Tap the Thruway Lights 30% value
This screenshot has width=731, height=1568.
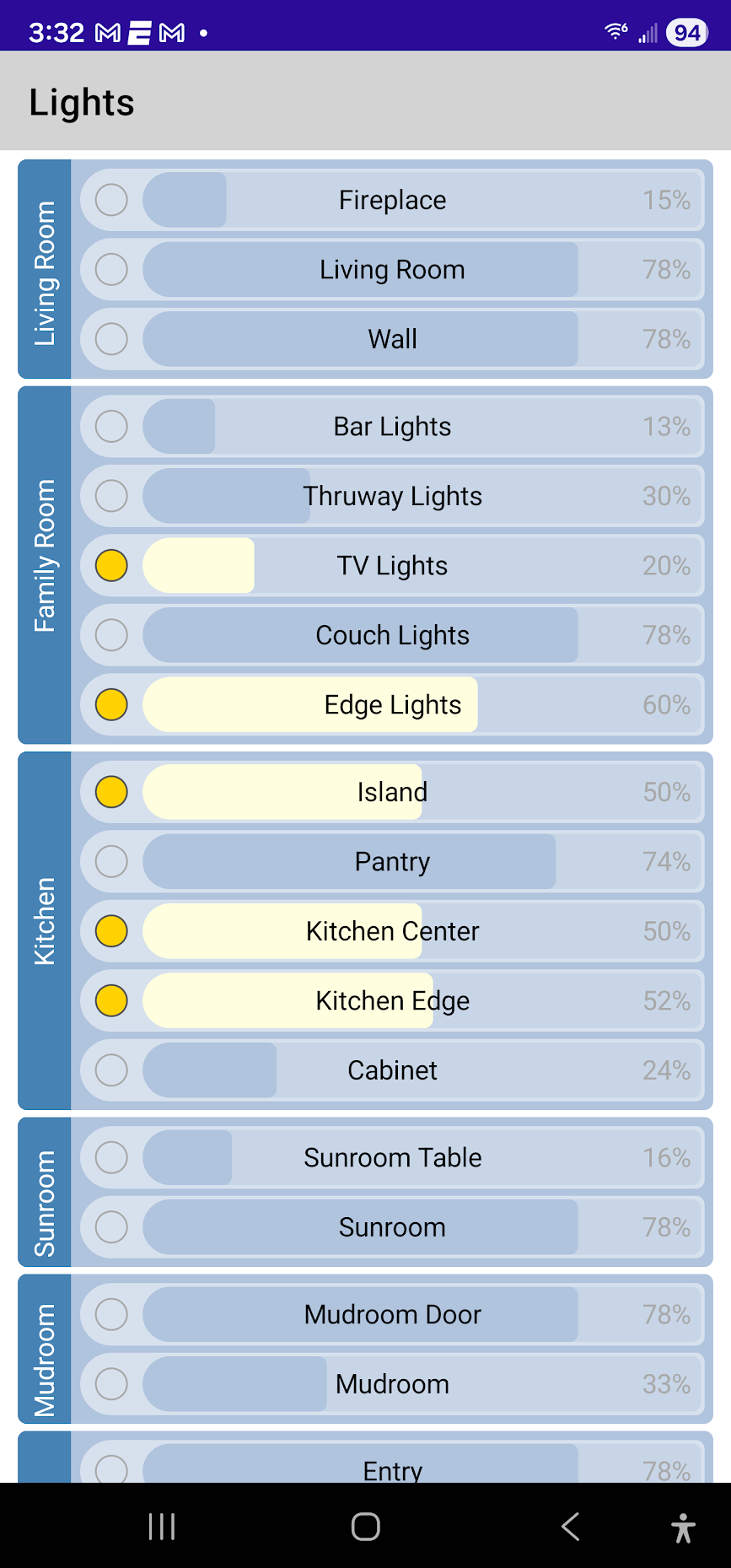666,496
